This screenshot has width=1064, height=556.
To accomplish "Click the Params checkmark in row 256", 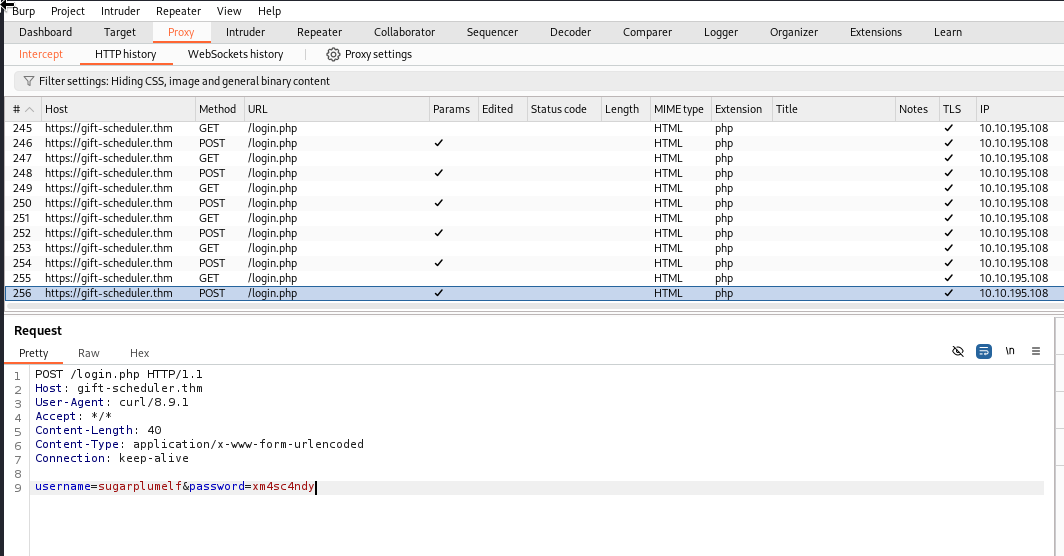I will pos(438,293).
